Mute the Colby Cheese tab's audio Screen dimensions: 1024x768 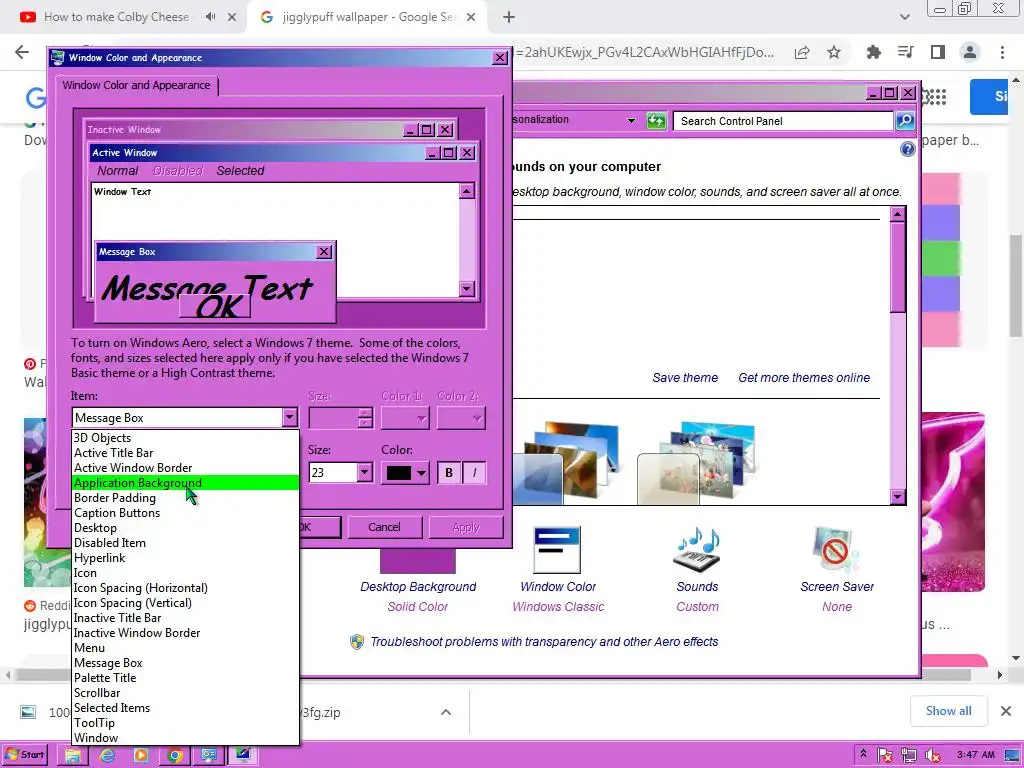pyautogui.click(x=210, y=17)
